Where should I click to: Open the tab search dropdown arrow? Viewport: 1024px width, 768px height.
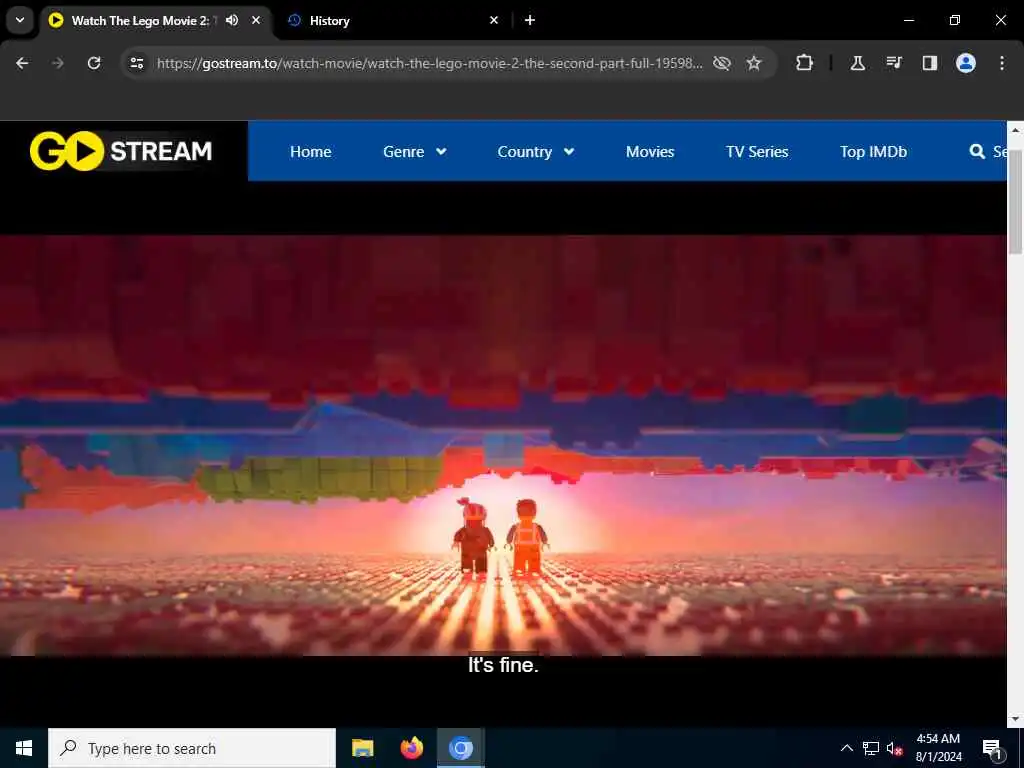click(20, 20)
